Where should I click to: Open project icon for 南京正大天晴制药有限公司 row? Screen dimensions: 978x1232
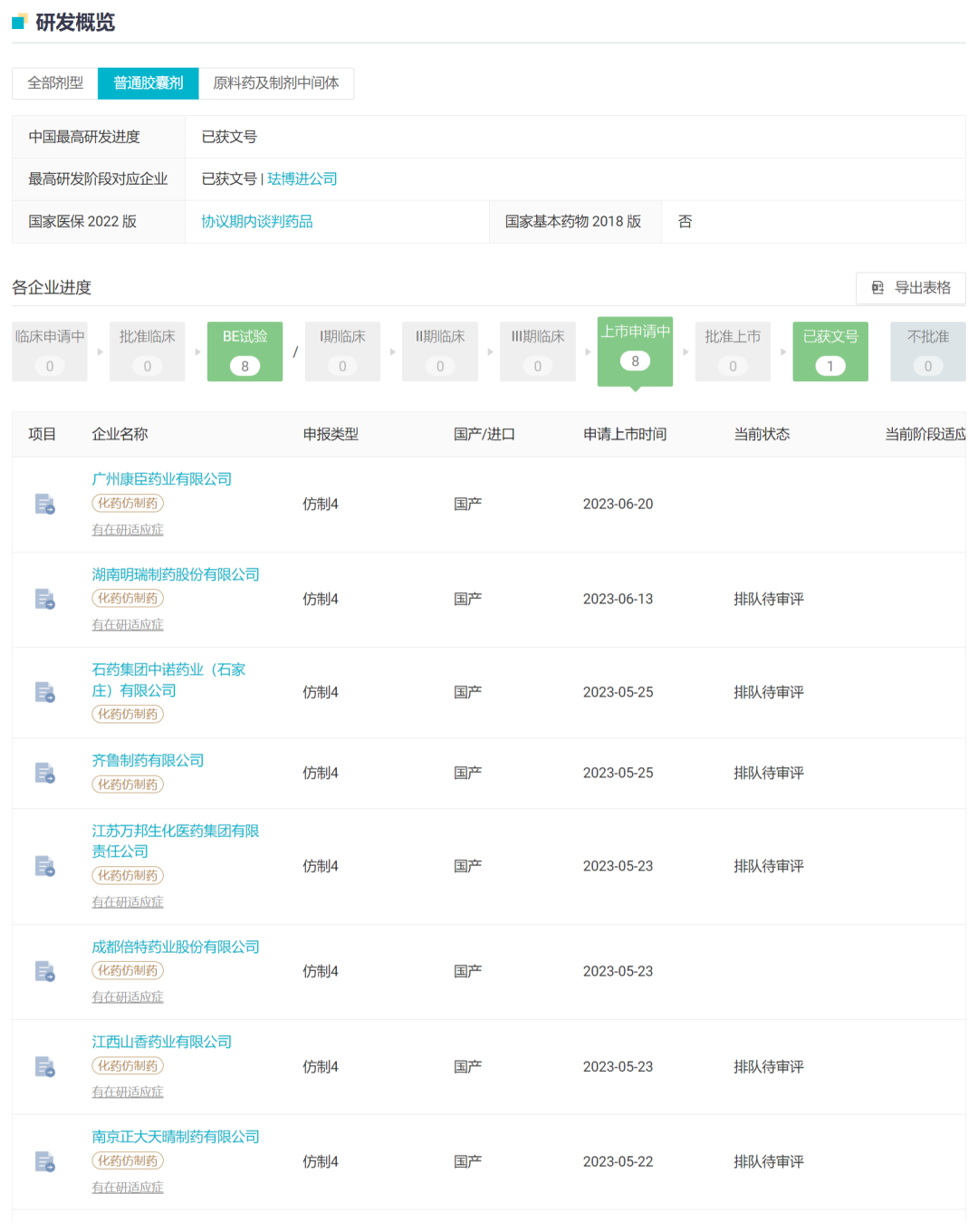pos(44,1161)
